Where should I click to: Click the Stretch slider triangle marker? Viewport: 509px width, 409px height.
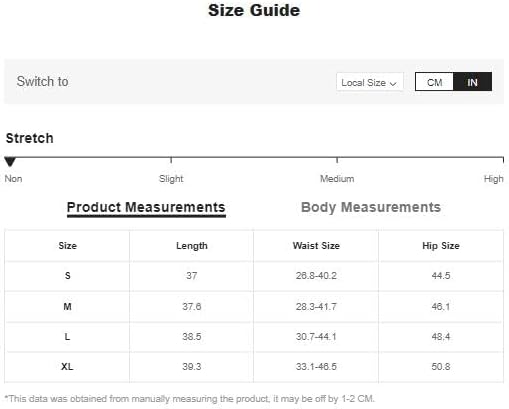click(x=10, y=162)
